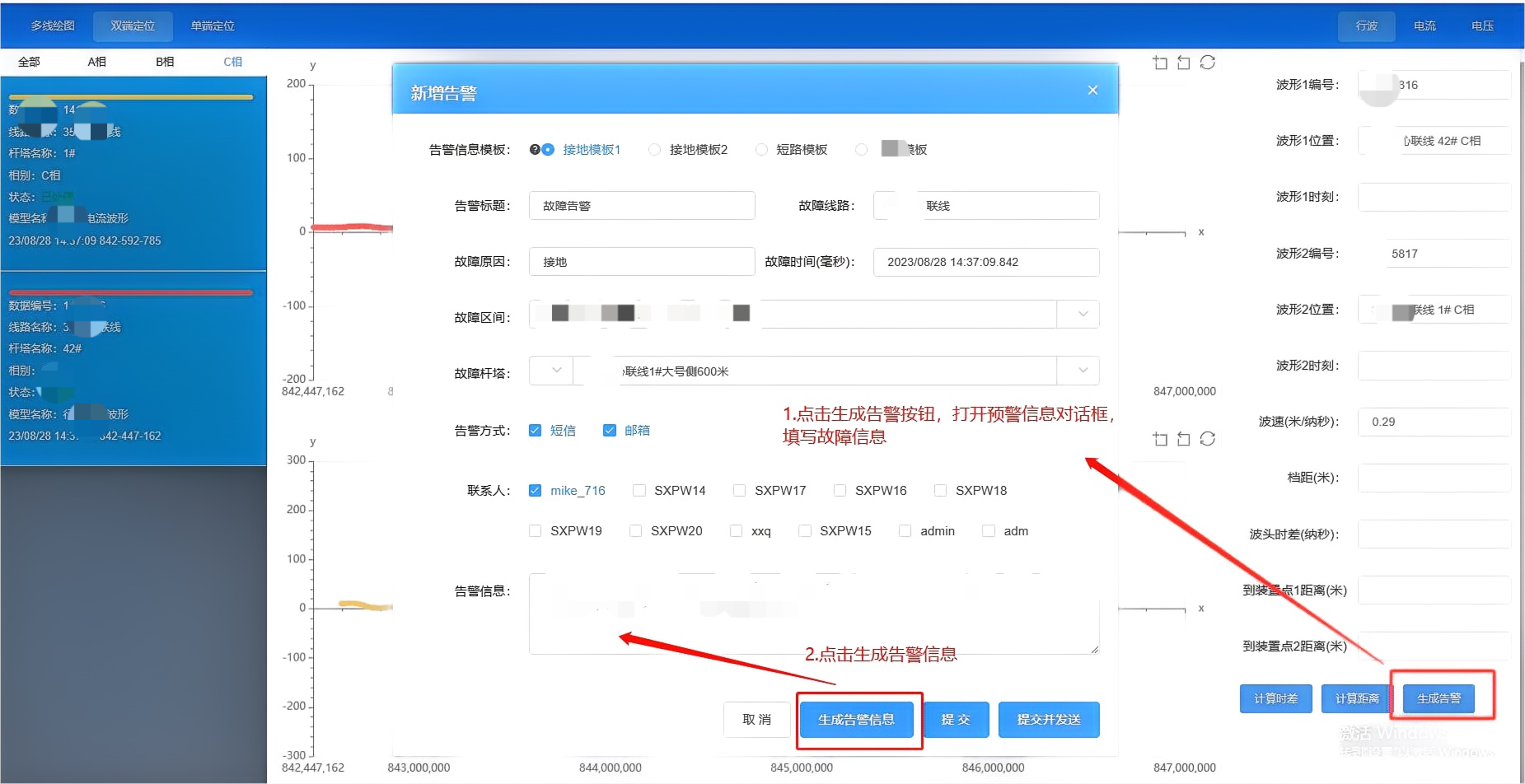1525x784 pixels.
Task: Click restore icon on lower chart
Action: pos(1208,439)
